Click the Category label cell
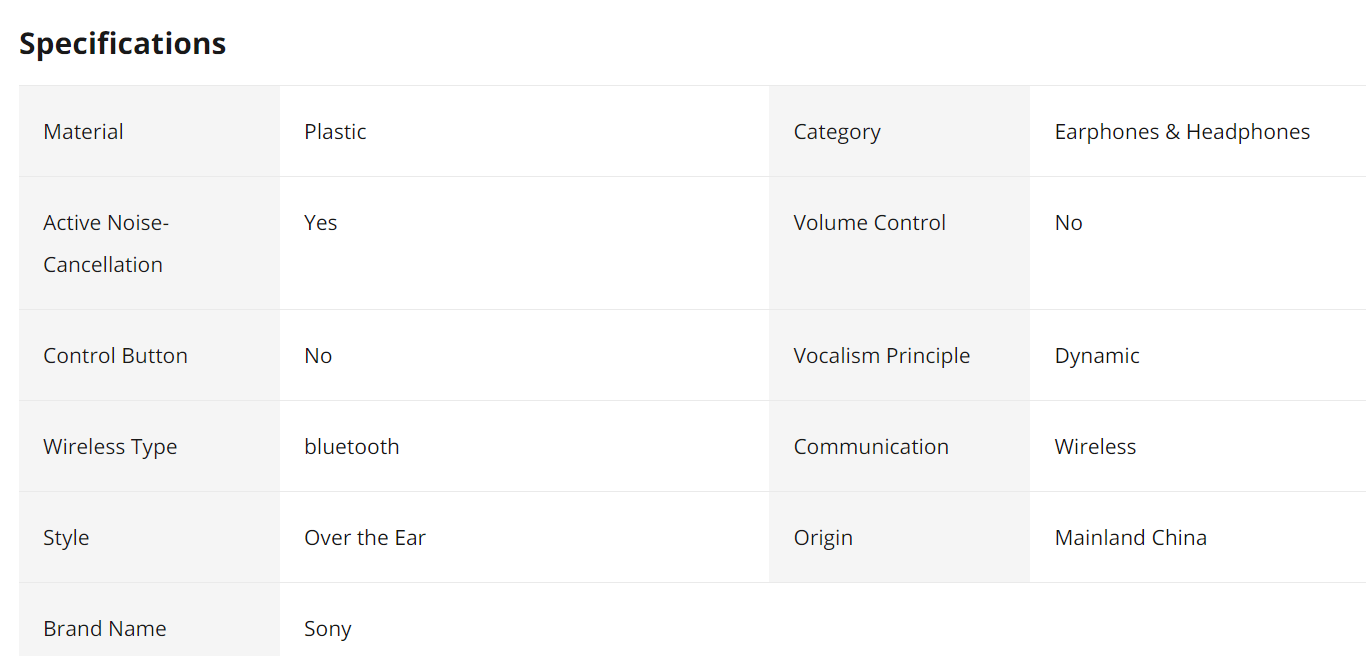Screen dimensions: 1366x656 [899, 131]
